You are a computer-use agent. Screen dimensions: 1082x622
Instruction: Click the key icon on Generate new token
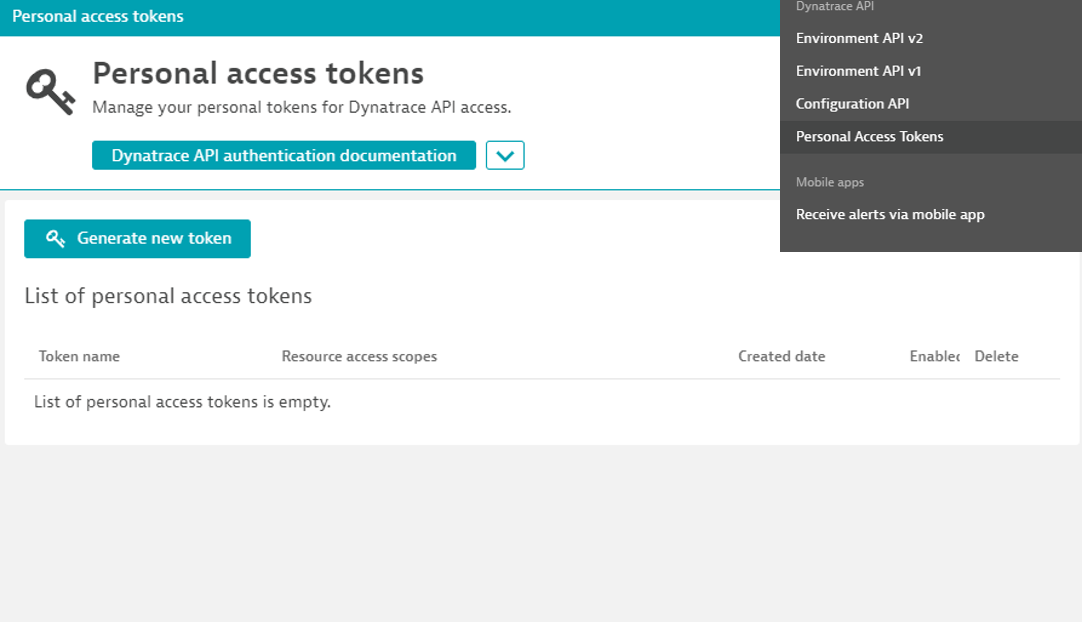(55, 239)
